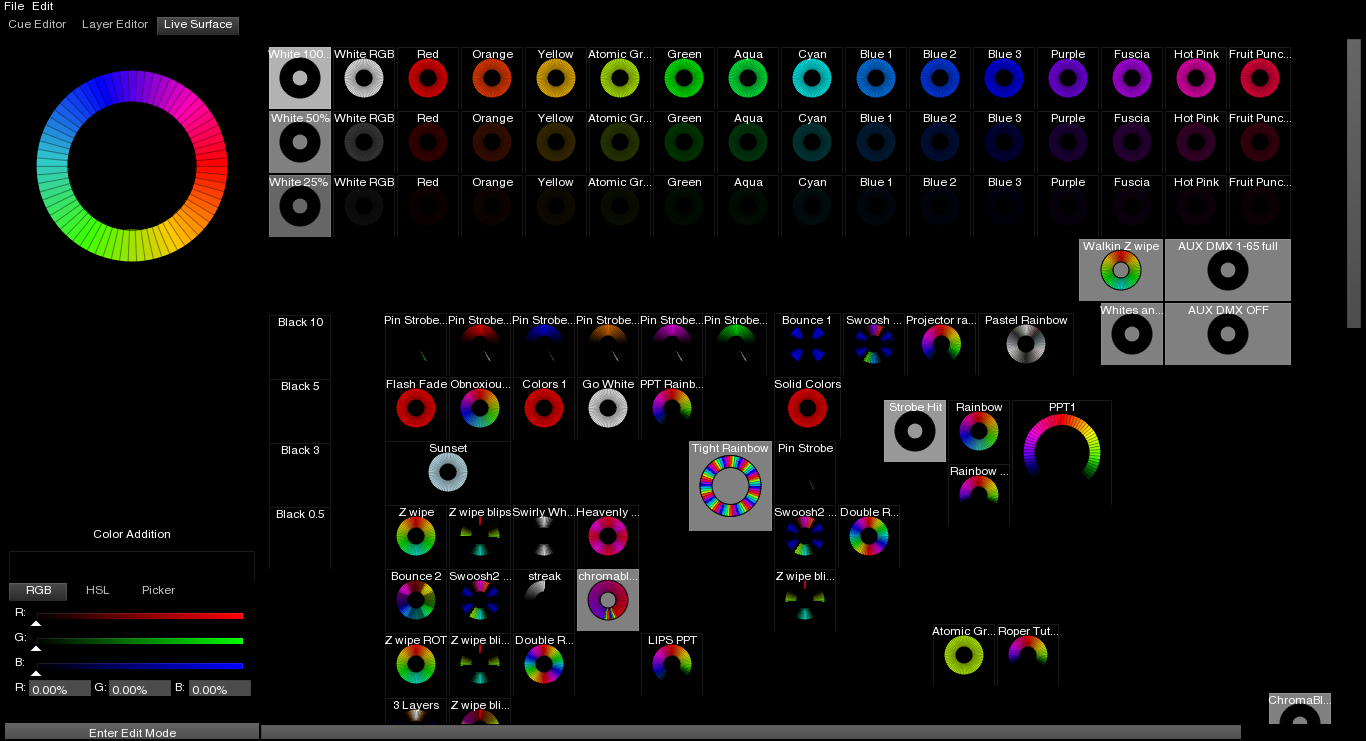Toggle the Whites an... tile
Screen dimensions: 1366x741
1132,334
